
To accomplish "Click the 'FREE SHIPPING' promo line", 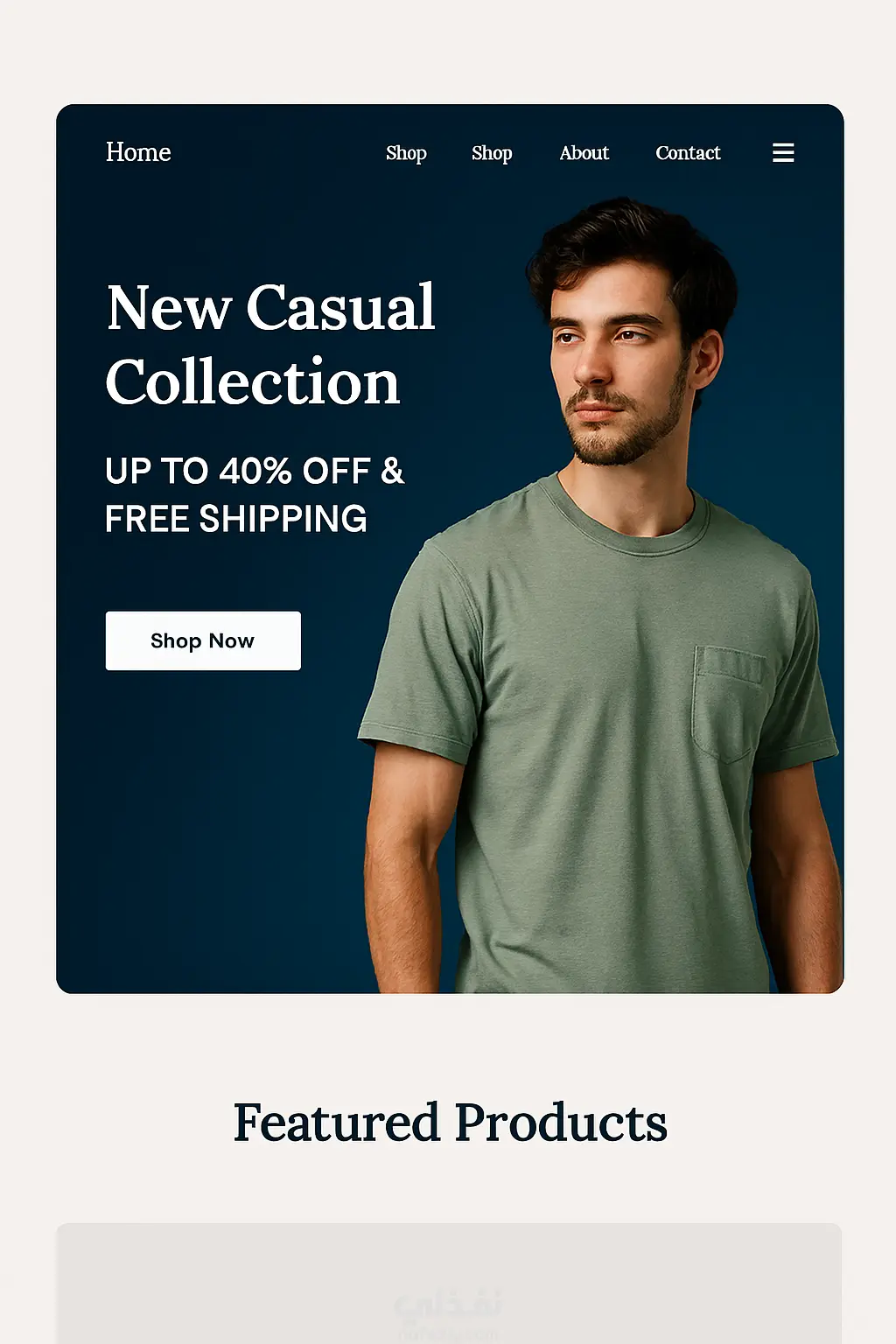I will point(236,519).
